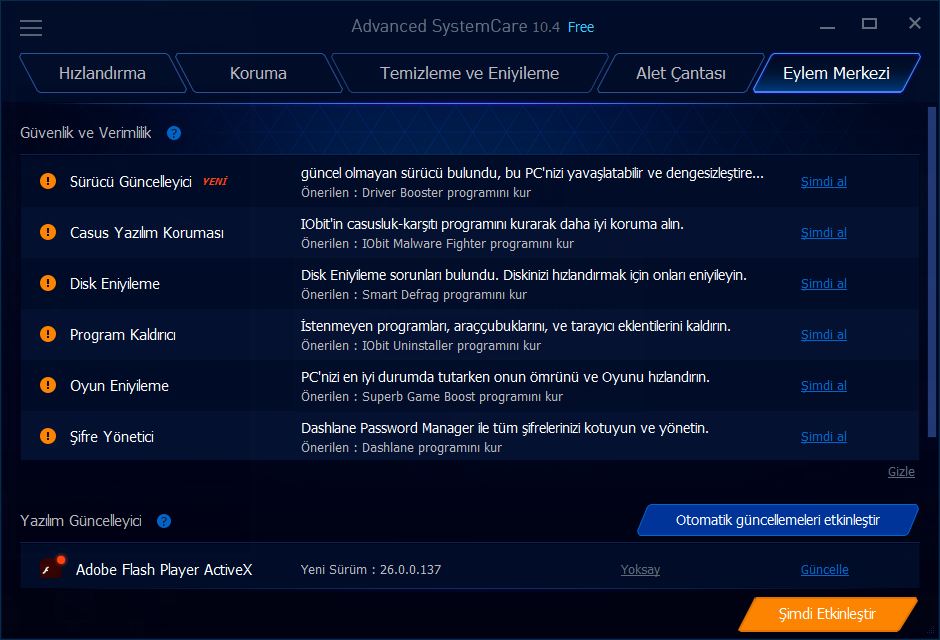The width and height of the screenshot is (940, 640).
Task: Open the hamburger main menu
Action: coord(31,28)
